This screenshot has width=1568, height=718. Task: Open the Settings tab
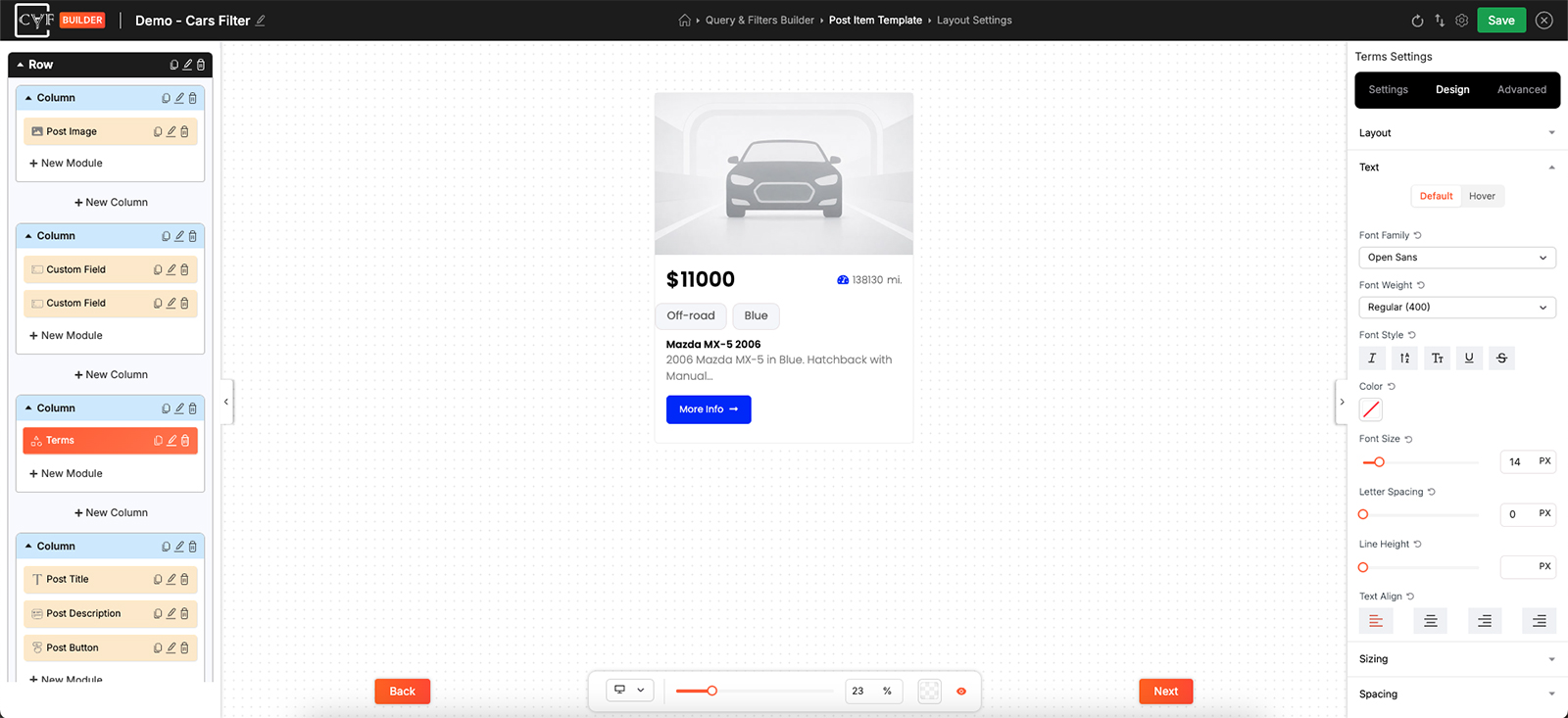tap(1388, 90)
